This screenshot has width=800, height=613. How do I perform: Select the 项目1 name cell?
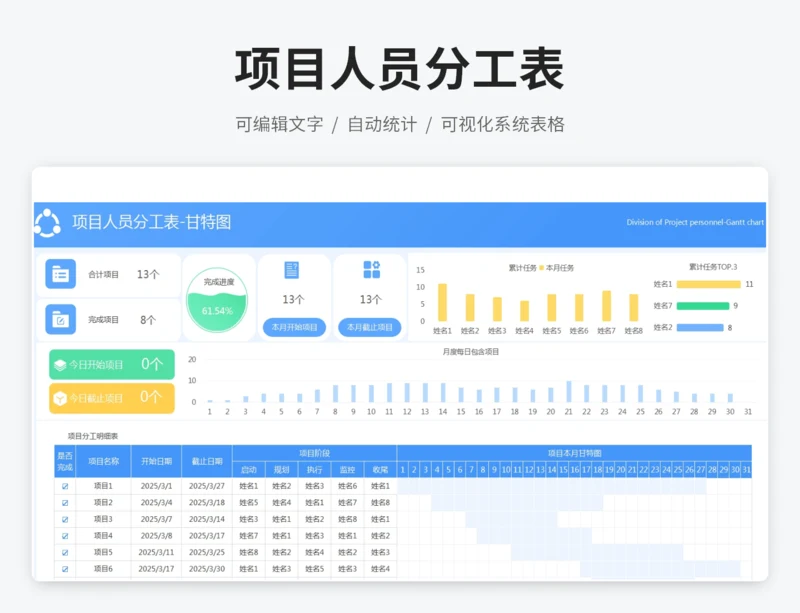104,486
